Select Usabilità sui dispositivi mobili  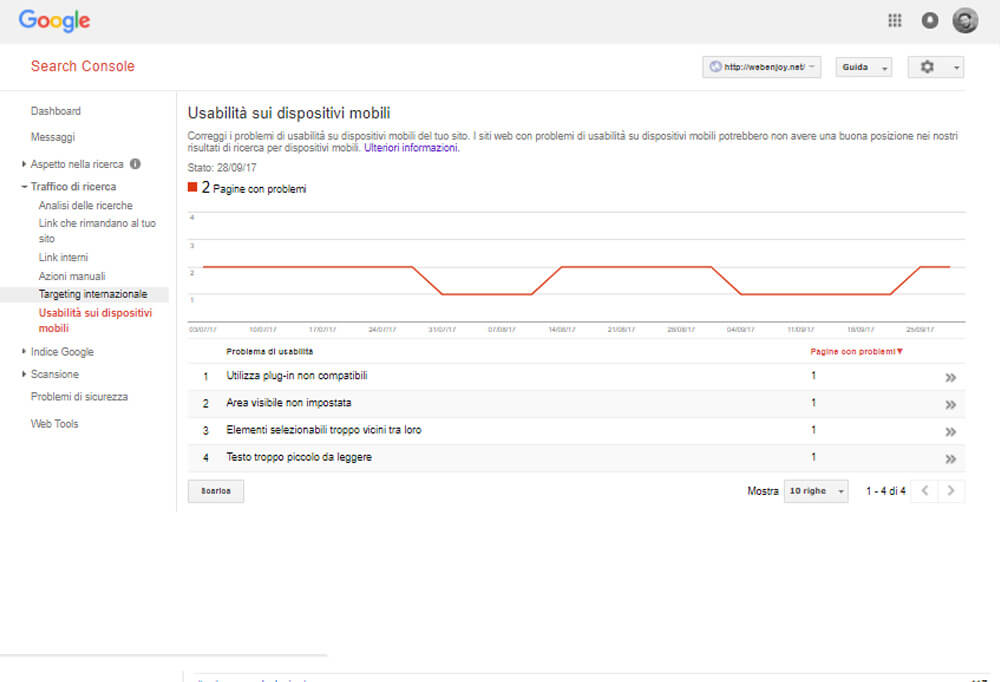(95, 320)
